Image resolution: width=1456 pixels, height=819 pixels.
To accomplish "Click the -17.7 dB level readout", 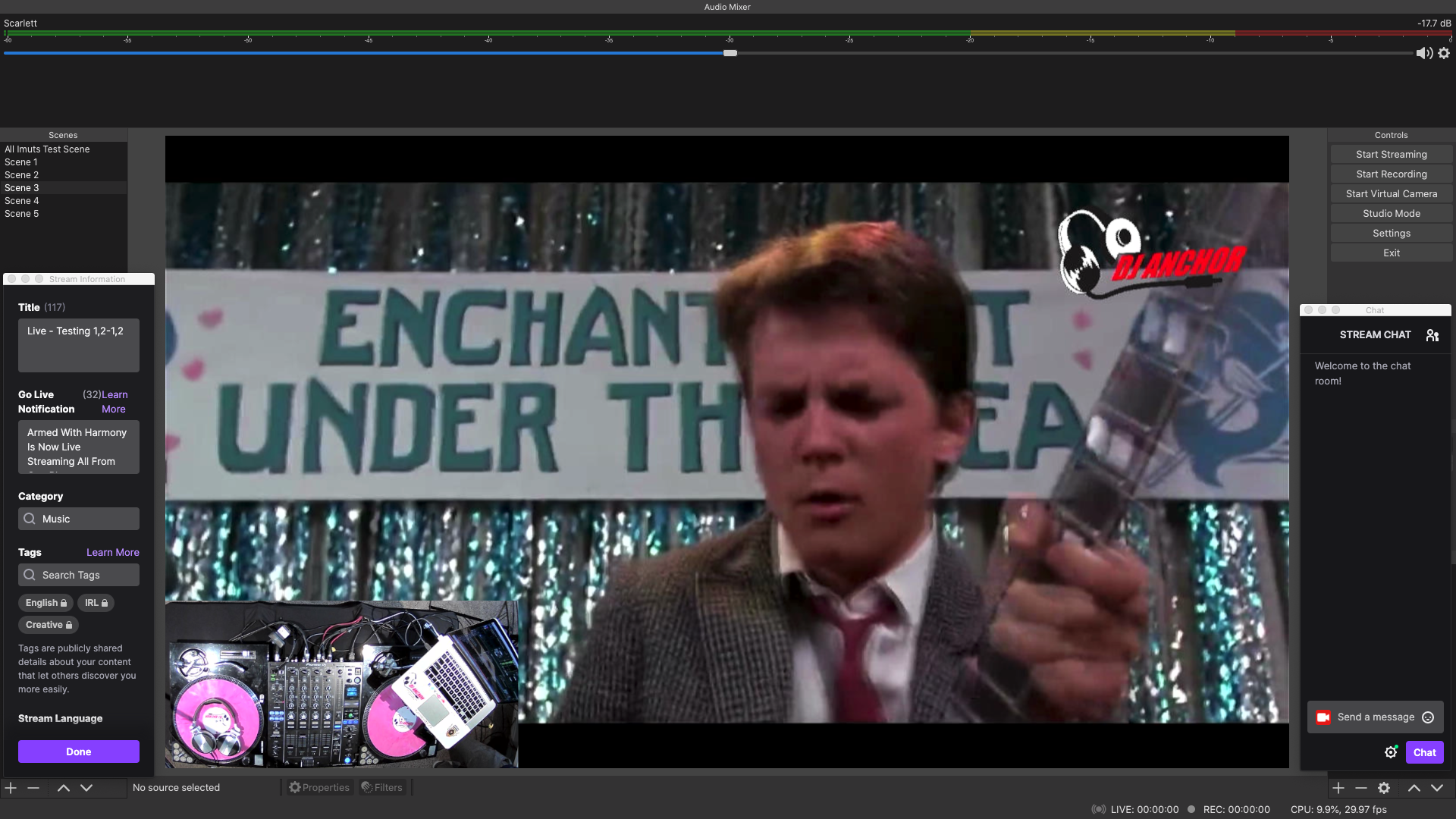I will [1434, 23].
